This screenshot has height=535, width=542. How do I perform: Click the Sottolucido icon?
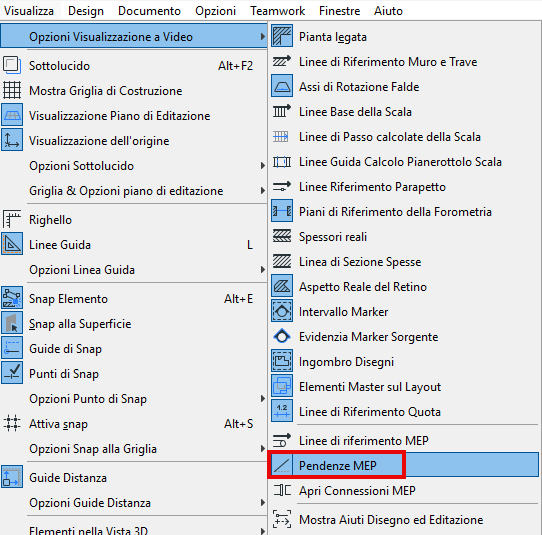(x=12, y=65)
